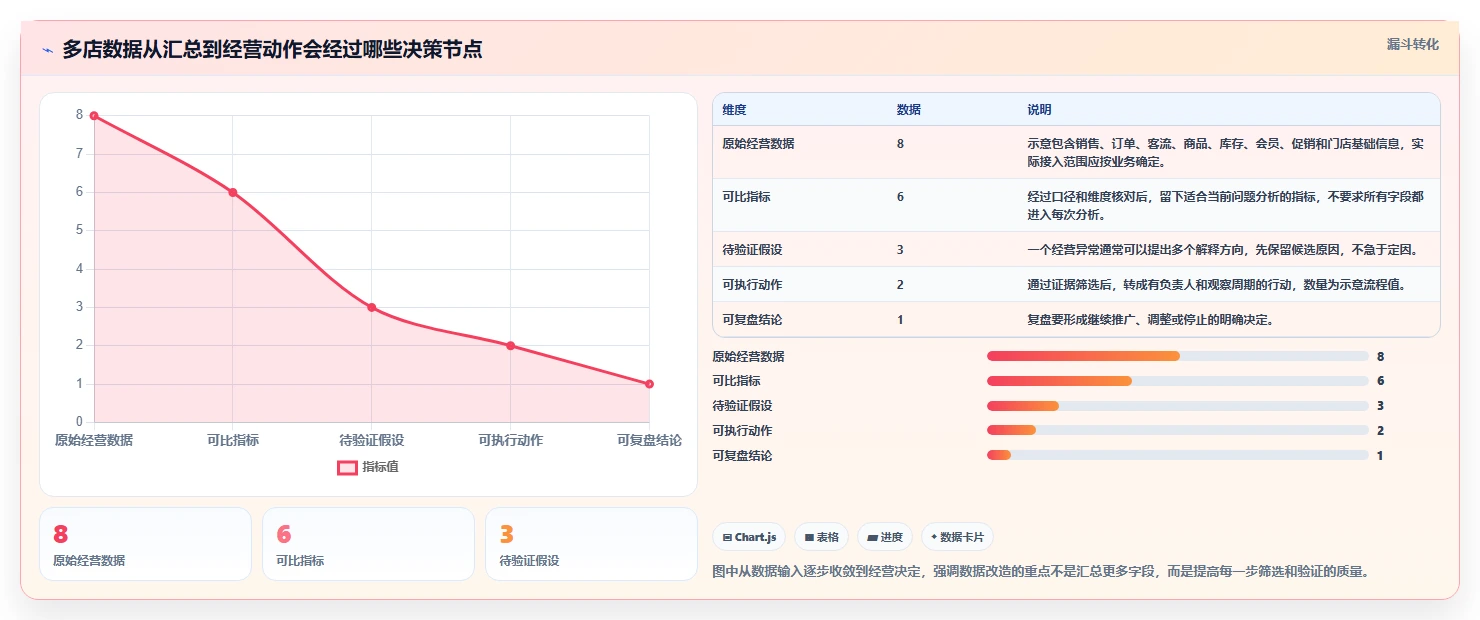Click the 可执行动作 label beside its progress bar
The image size is (1480, 620).
pos(742,431)
